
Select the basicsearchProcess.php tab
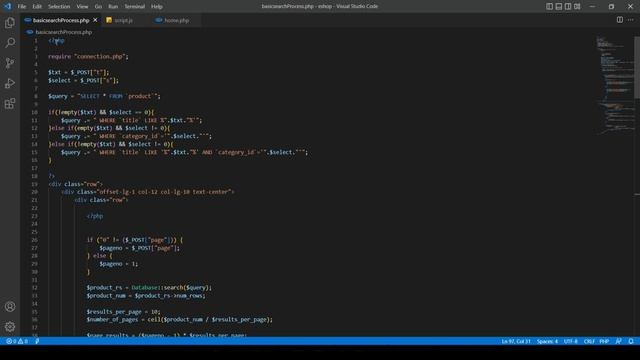click(60, 20)
